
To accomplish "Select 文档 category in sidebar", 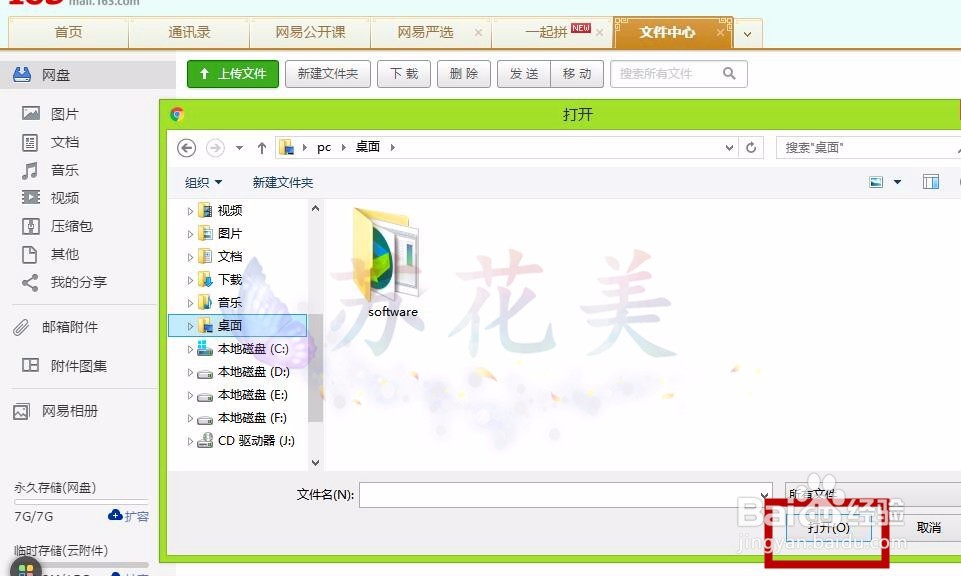I will coord(64,142).
